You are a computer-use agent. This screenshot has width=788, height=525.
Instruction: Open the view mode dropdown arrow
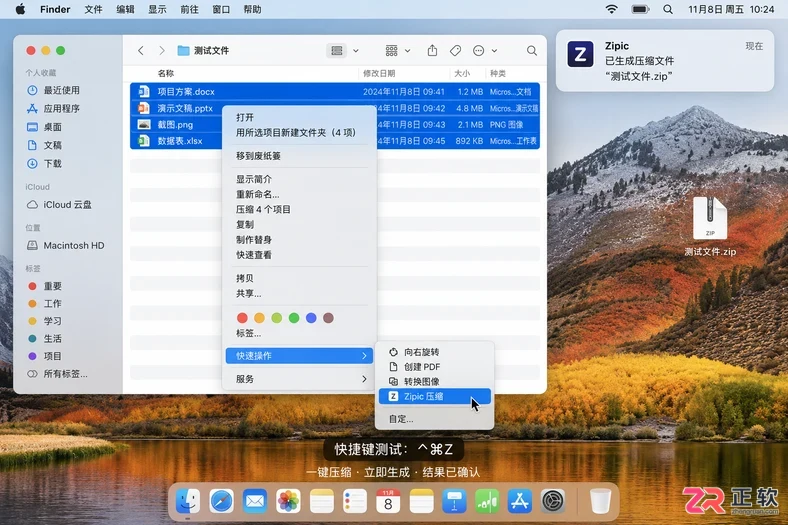point(356,51)
